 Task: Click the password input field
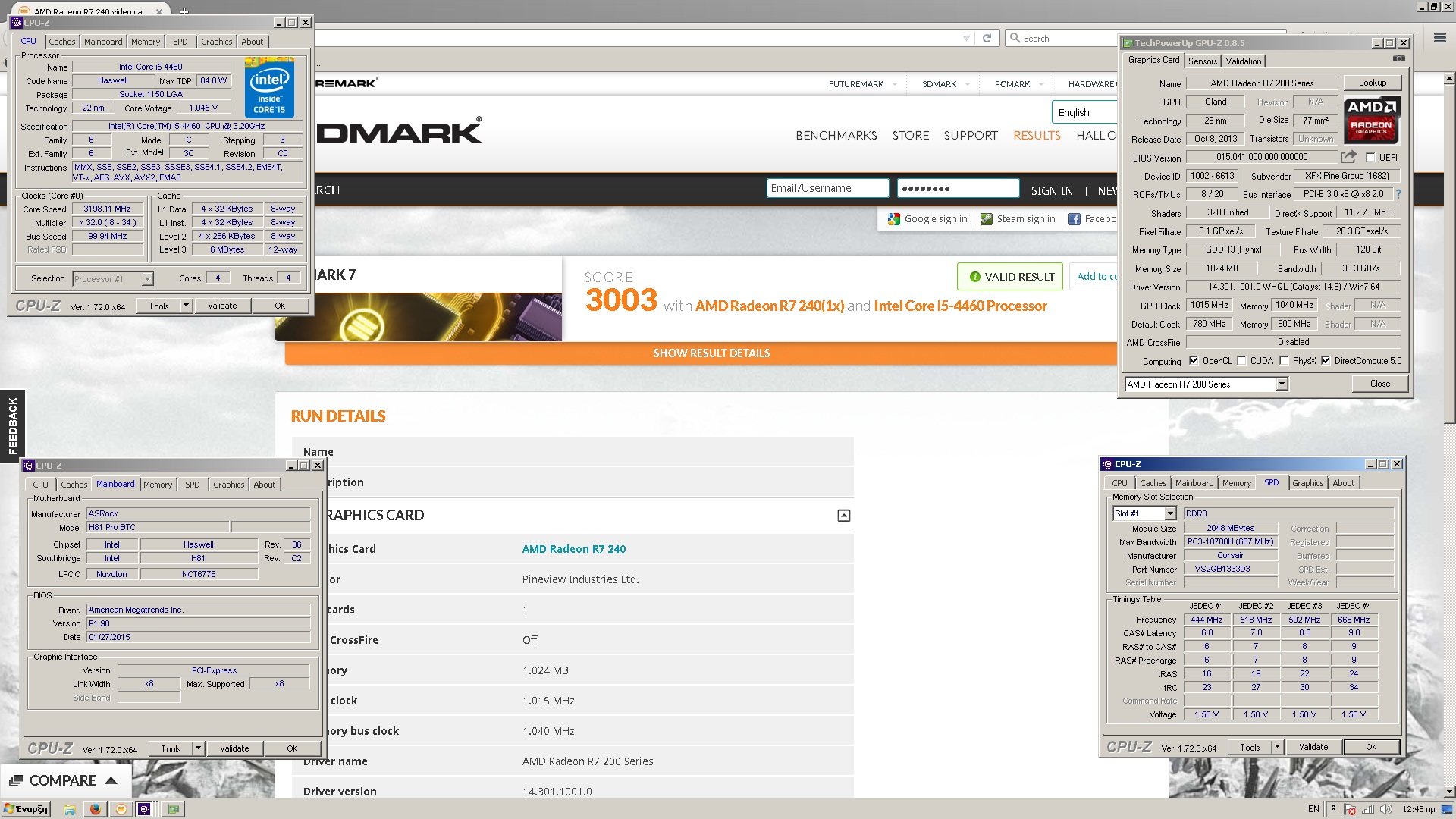pyautogui.click(x=959, y=188)
